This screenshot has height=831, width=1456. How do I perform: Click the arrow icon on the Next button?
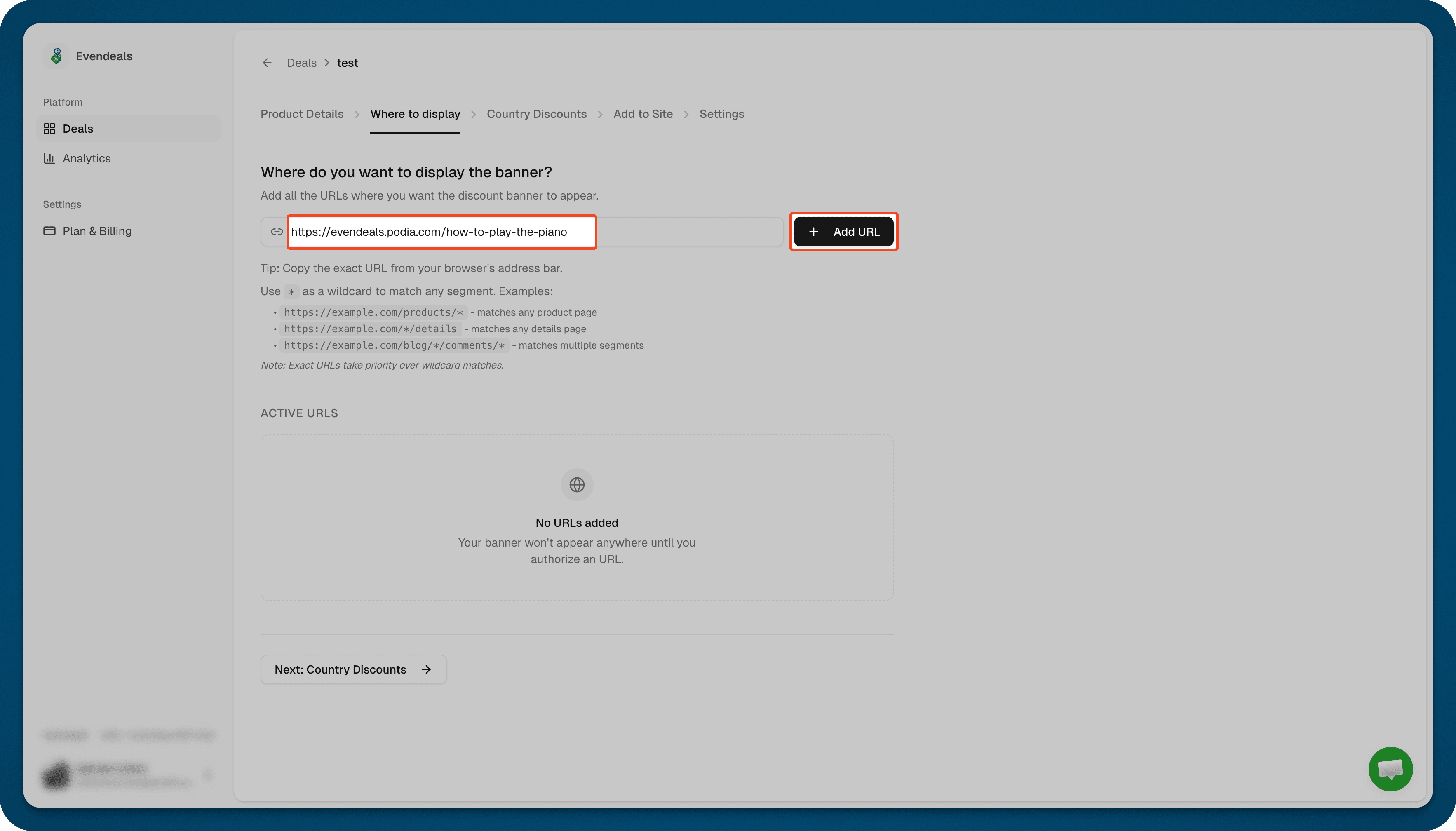coord(427,669)
